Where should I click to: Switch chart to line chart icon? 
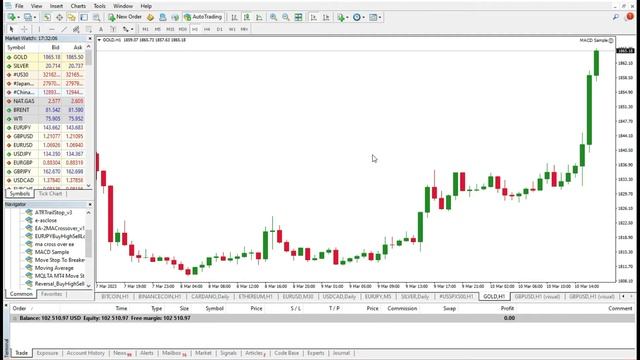tap(259, 17)
